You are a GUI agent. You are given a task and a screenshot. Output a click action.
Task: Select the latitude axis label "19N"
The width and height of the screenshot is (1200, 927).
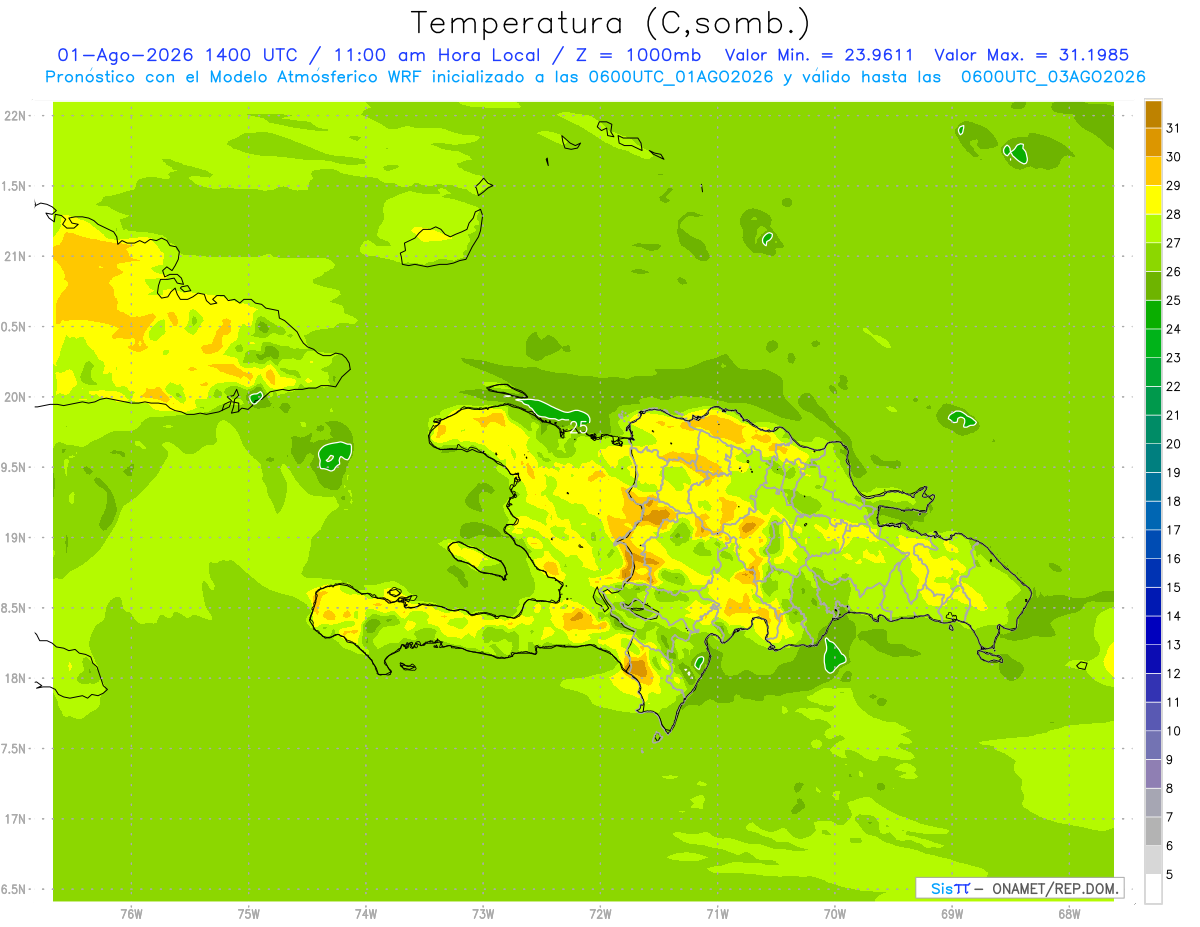[17, 538]
